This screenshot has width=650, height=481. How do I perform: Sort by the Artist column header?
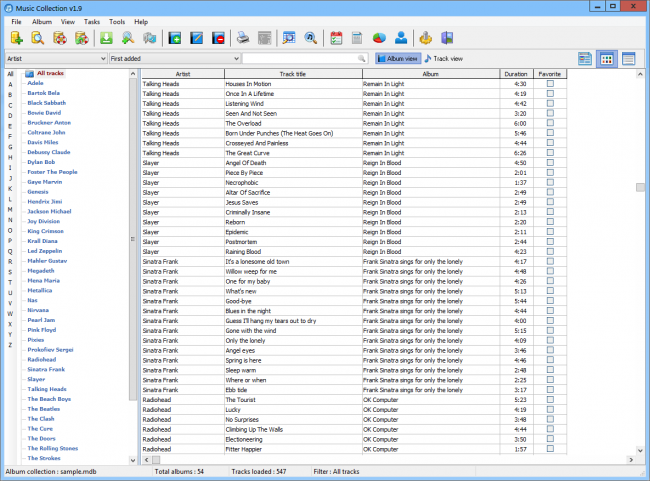pyautogui.click(x=183, y=74)
